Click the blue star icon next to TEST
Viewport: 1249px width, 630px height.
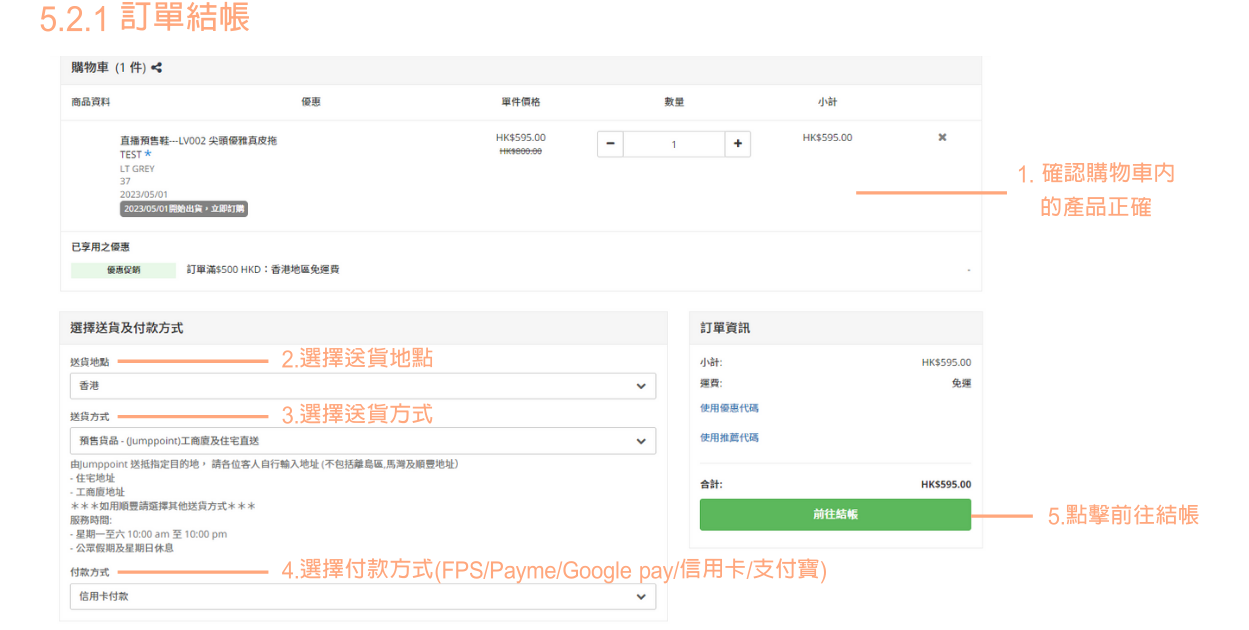point(148,155)
